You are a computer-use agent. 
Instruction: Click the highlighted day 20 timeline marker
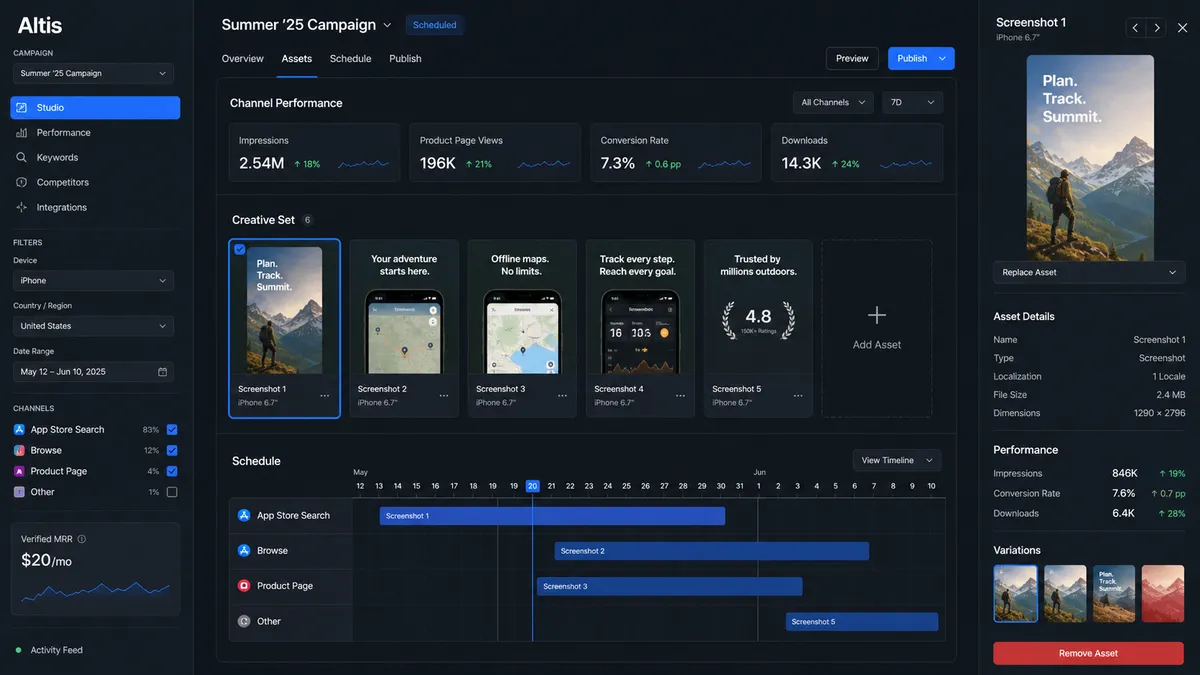click(533, 486)
